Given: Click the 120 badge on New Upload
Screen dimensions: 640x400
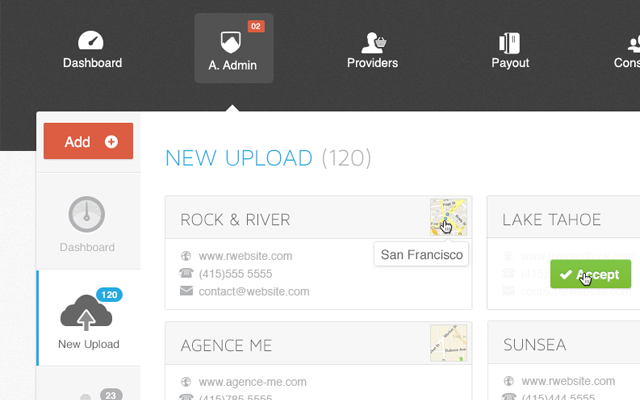Looking at the screenshot, I should pyautogui.click(x=108, y=295).
